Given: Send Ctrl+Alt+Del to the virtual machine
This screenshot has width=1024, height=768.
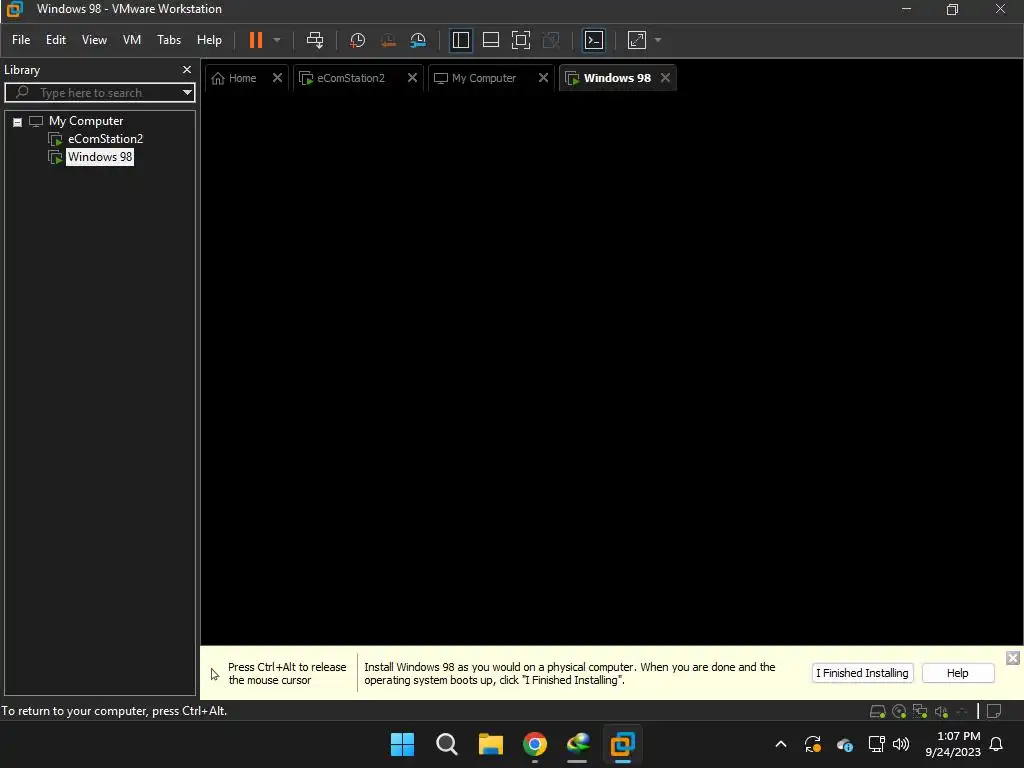Looking at the screenshot, I should tap(315, 40).
